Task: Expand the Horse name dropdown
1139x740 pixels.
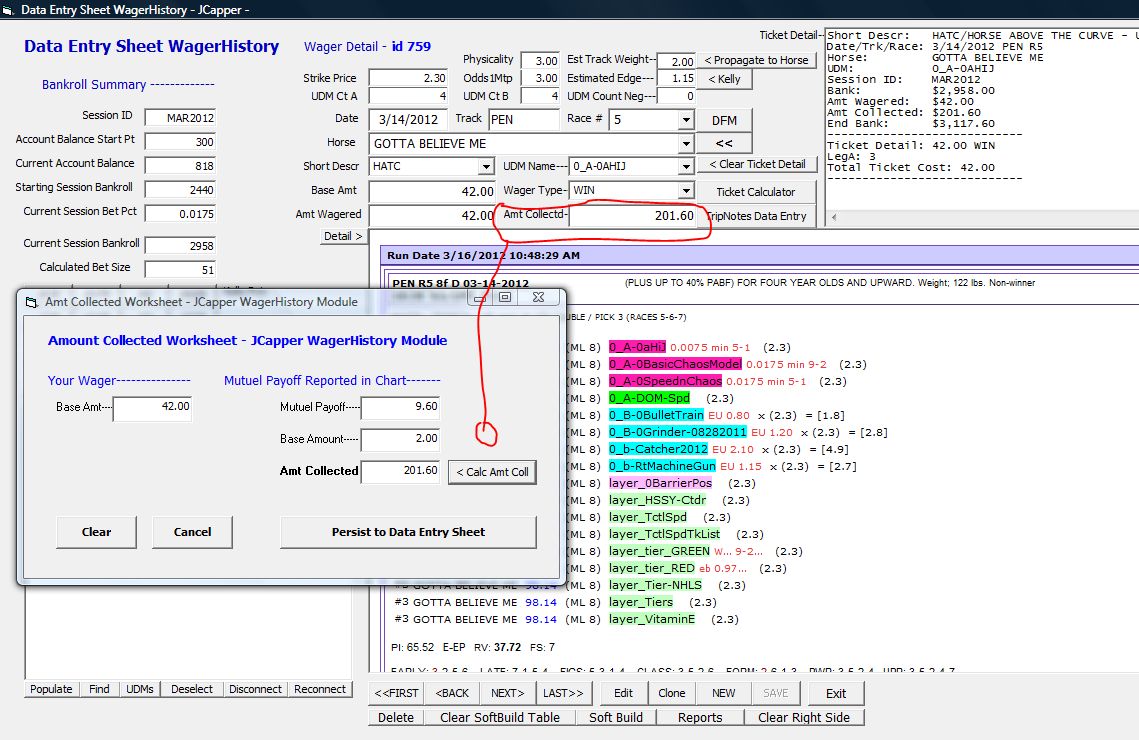Action: point(686,144)
